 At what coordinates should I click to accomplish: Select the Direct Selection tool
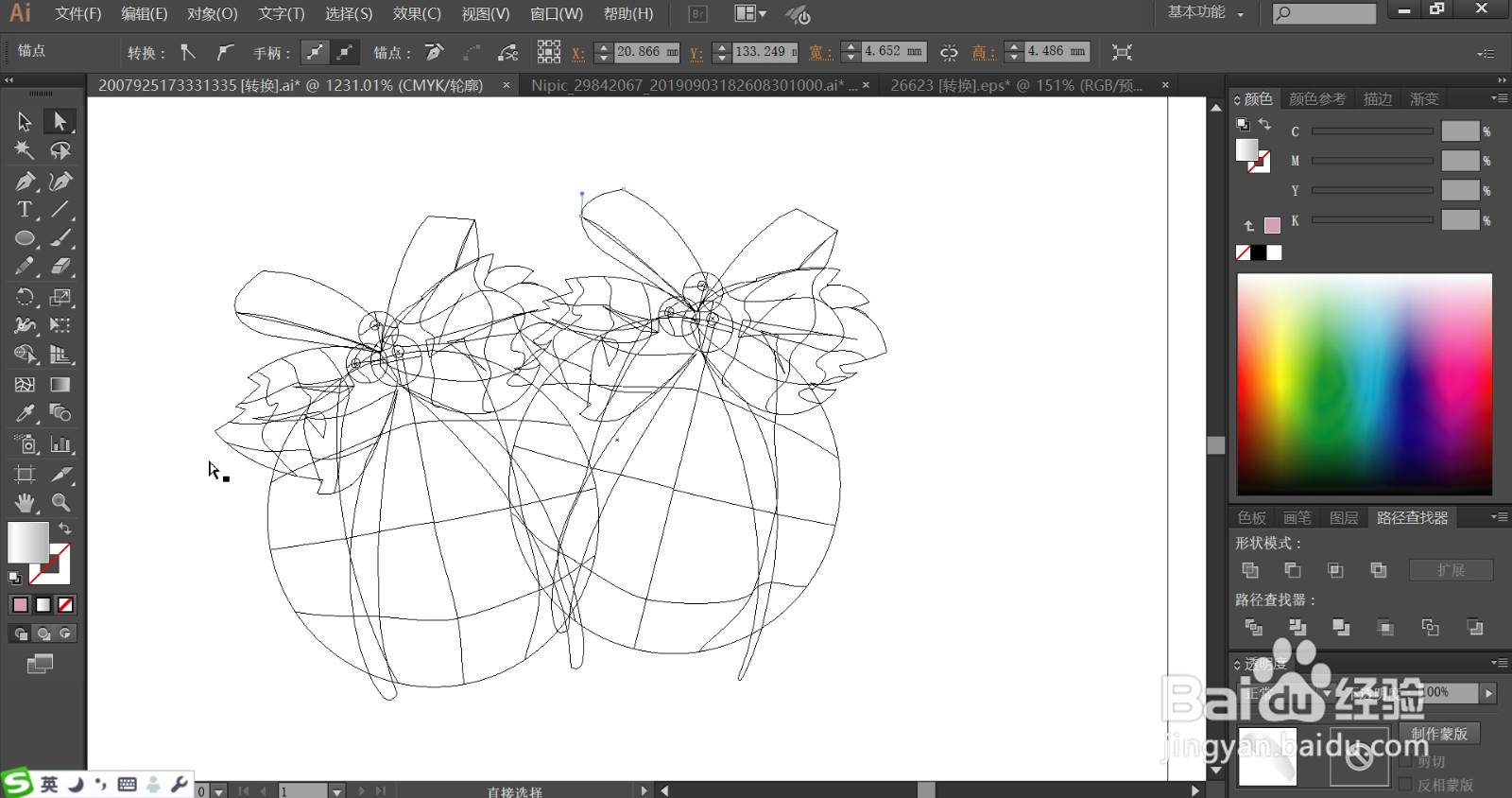pos(60,121)
